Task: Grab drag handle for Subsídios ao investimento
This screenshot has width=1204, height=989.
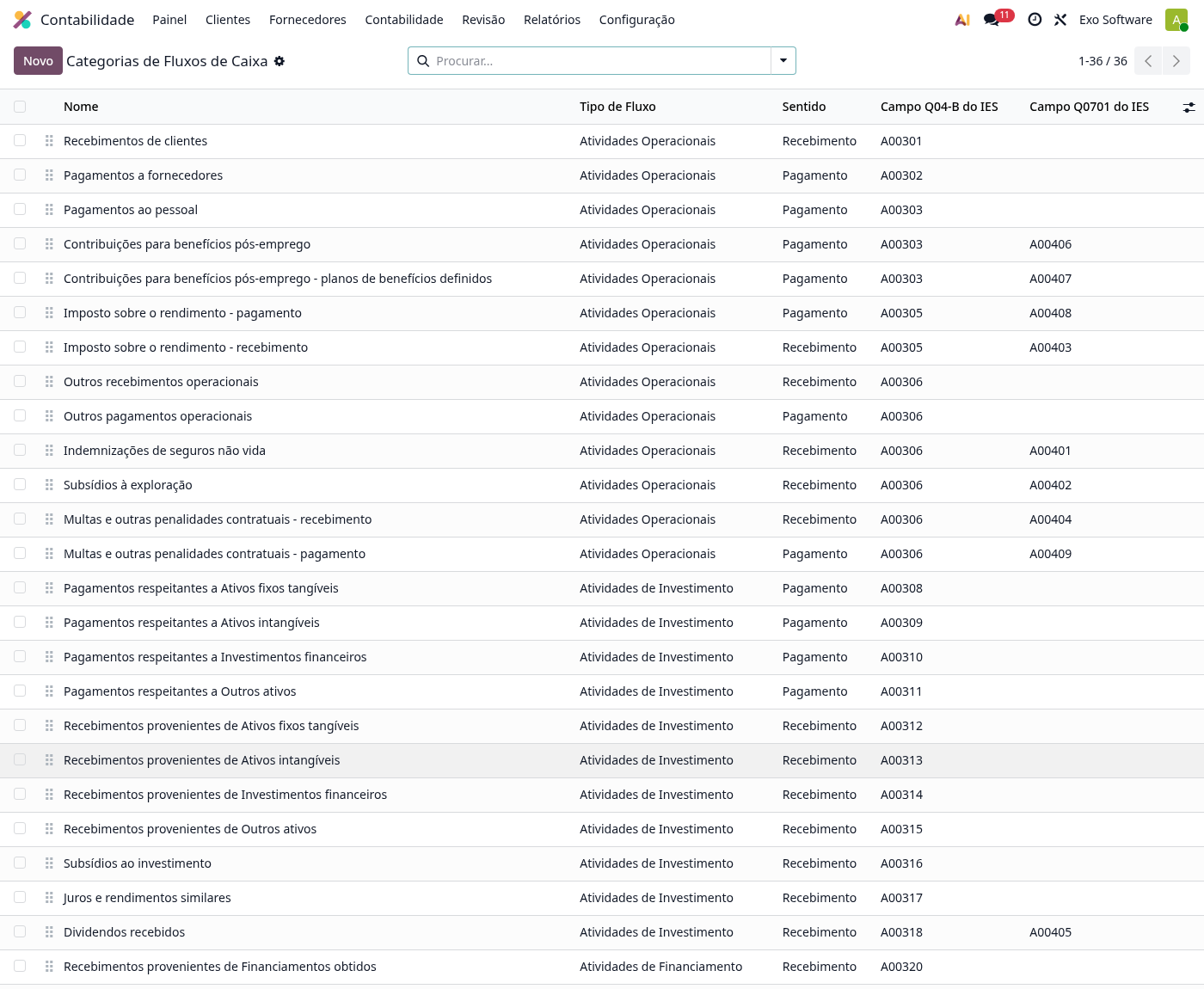Action: click(49, 863)
